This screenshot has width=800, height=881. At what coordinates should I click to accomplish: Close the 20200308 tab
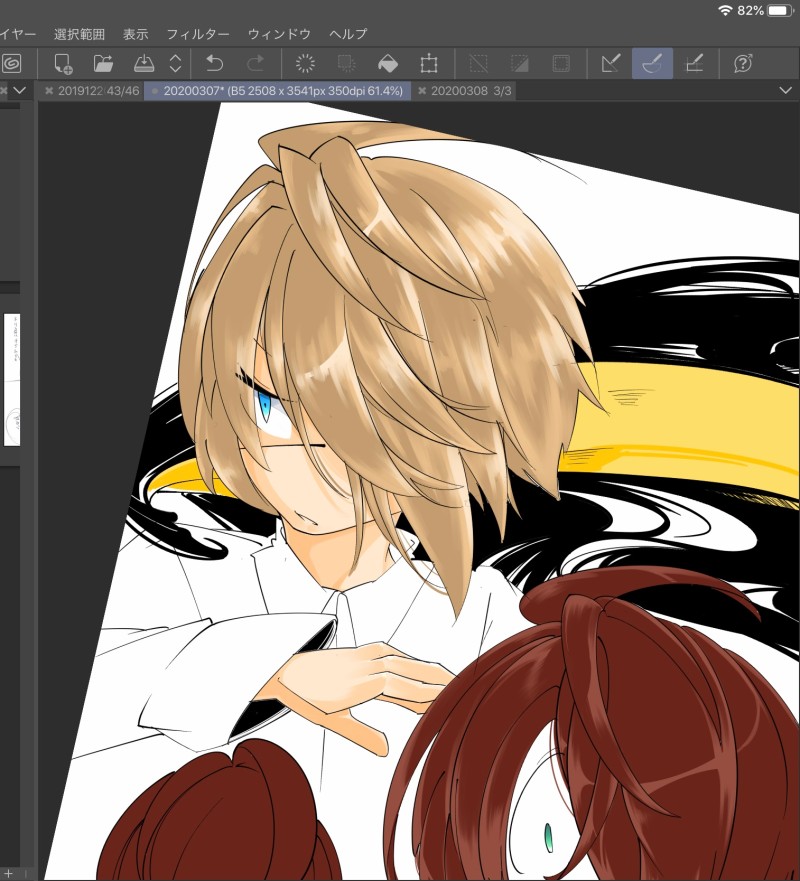[x=422, y=91]
